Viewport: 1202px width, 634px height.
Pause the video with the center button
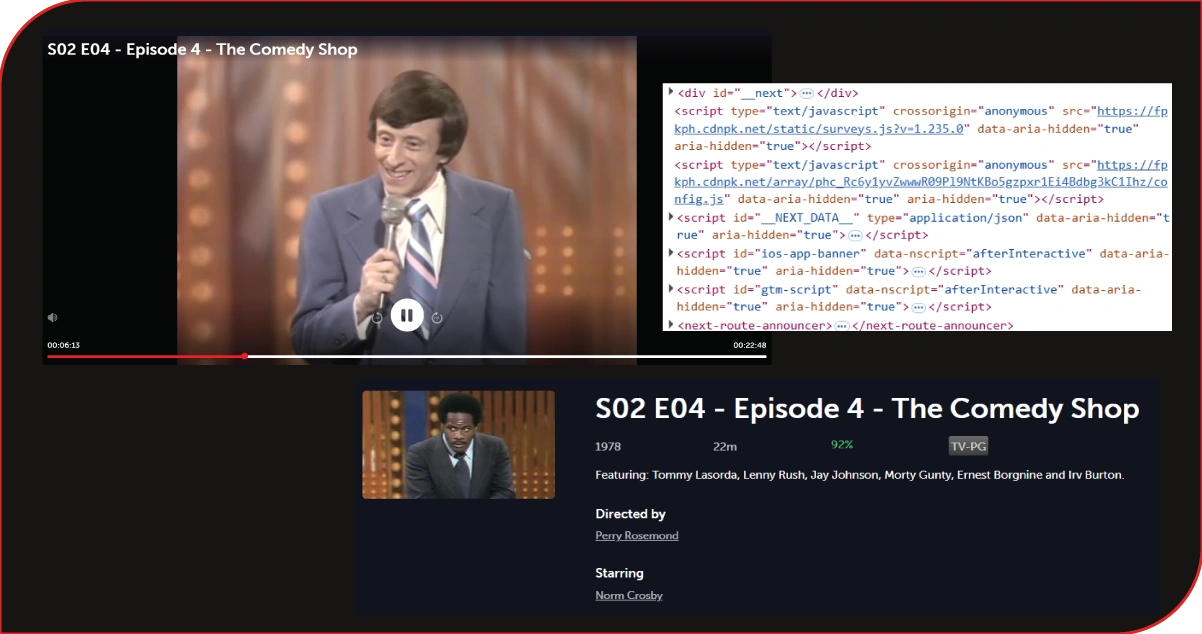407,316
